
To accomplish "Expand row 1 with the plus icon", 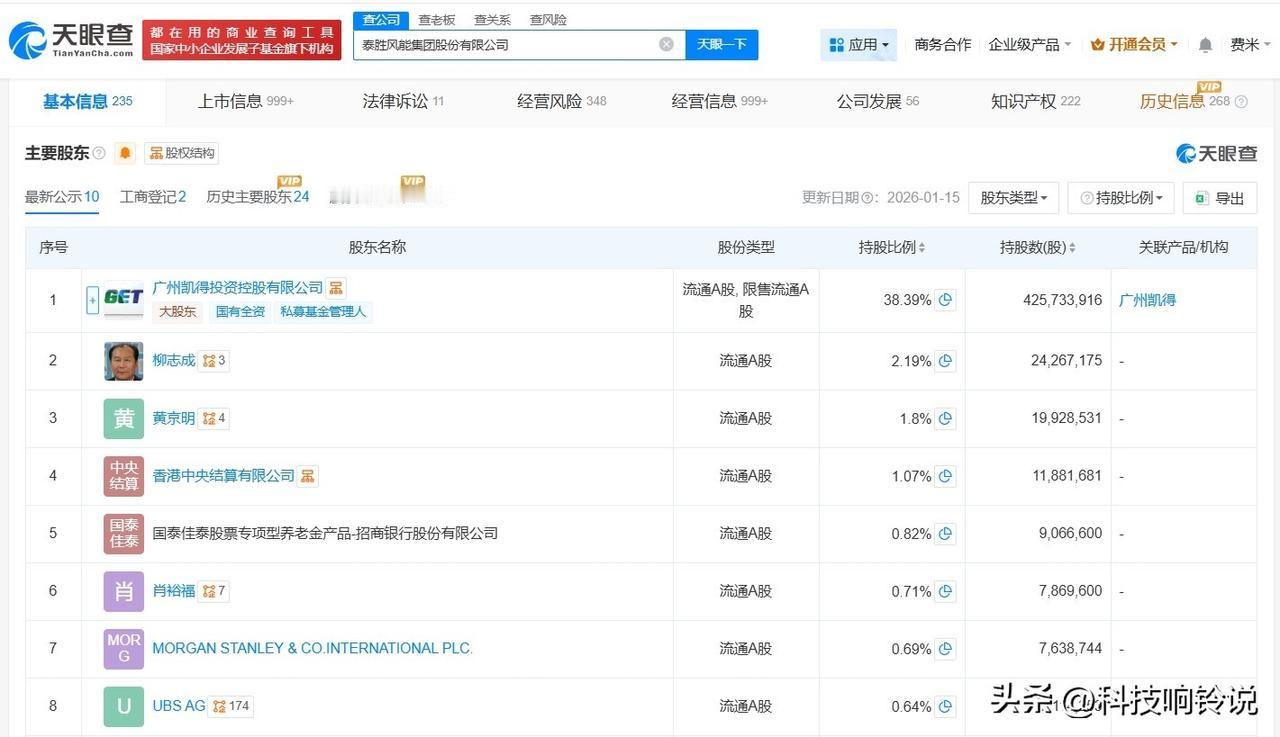I will tap(93, 299).
